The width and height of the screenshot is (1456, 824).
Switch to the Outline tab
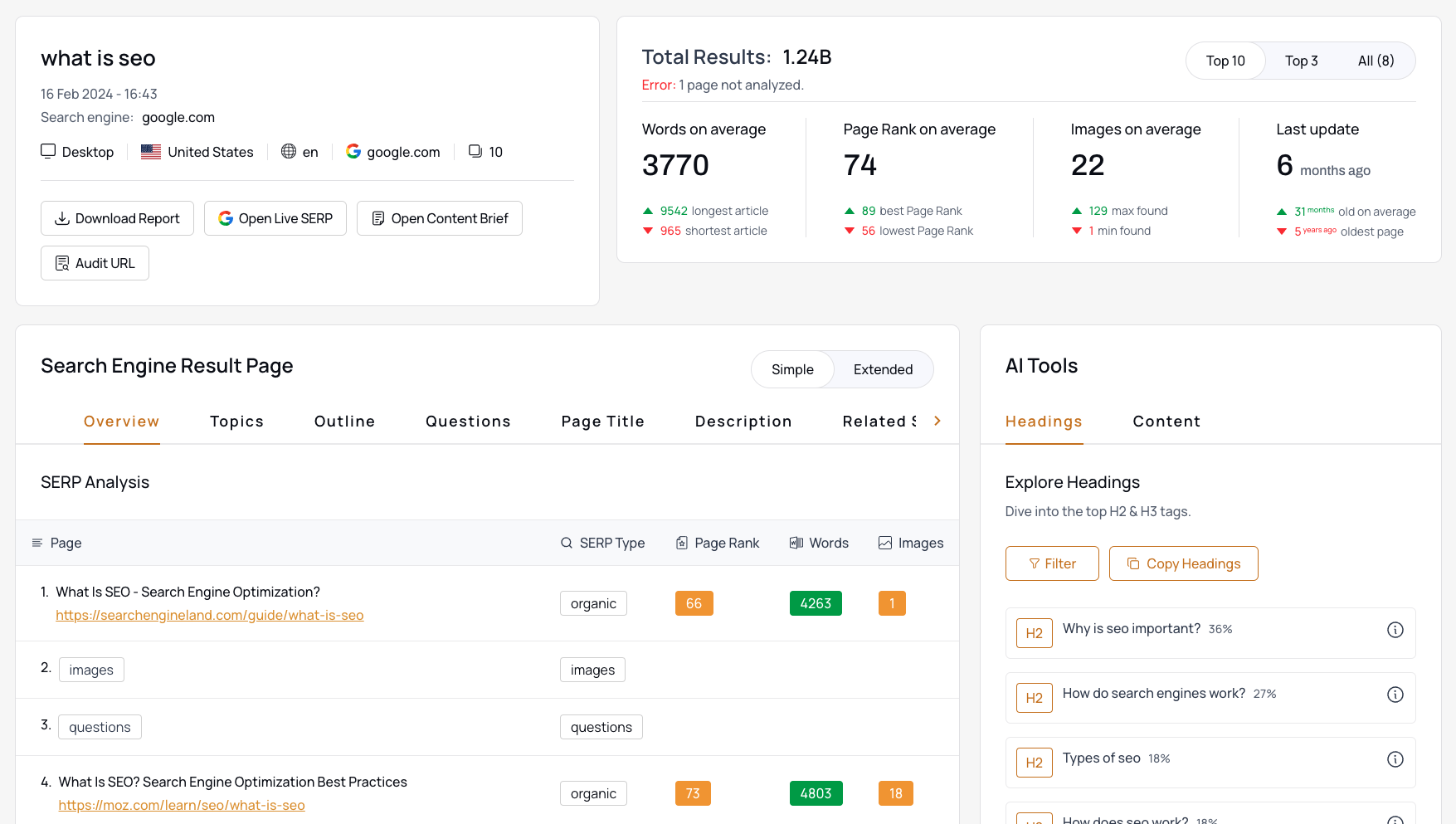(344, 421)
